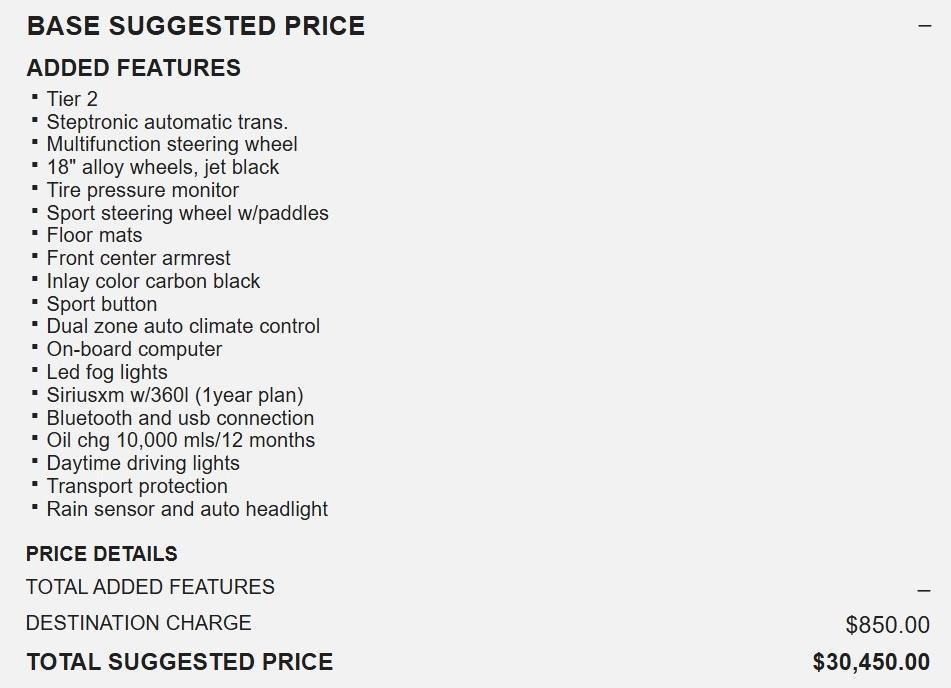Click Rain sensor and auto headlight item
This screenshot has height=688, width=951.
(187, 509)
